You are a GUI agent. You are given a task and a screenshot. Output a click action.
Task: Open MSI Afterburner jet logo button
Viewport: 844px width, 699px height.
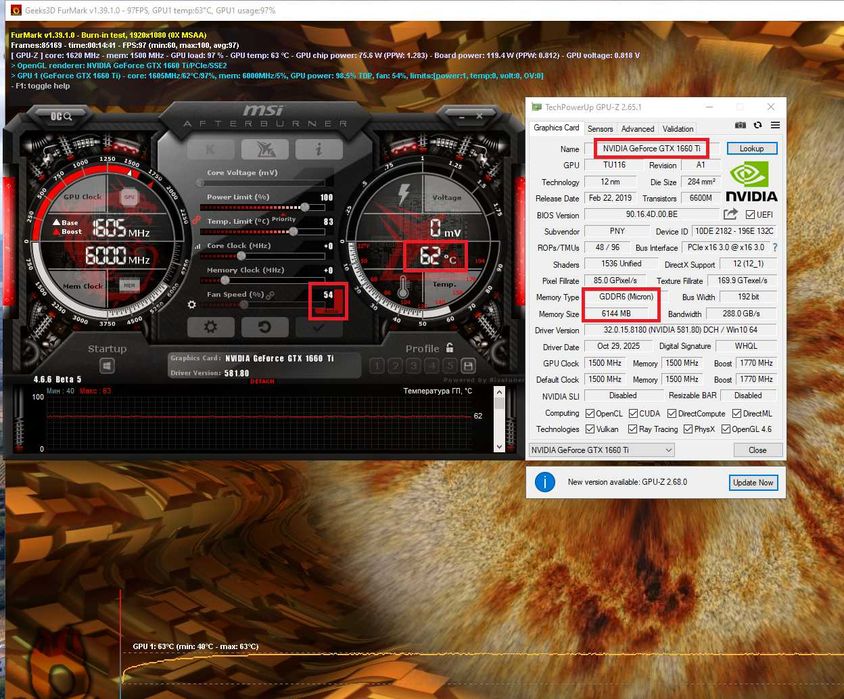[265, 149]
